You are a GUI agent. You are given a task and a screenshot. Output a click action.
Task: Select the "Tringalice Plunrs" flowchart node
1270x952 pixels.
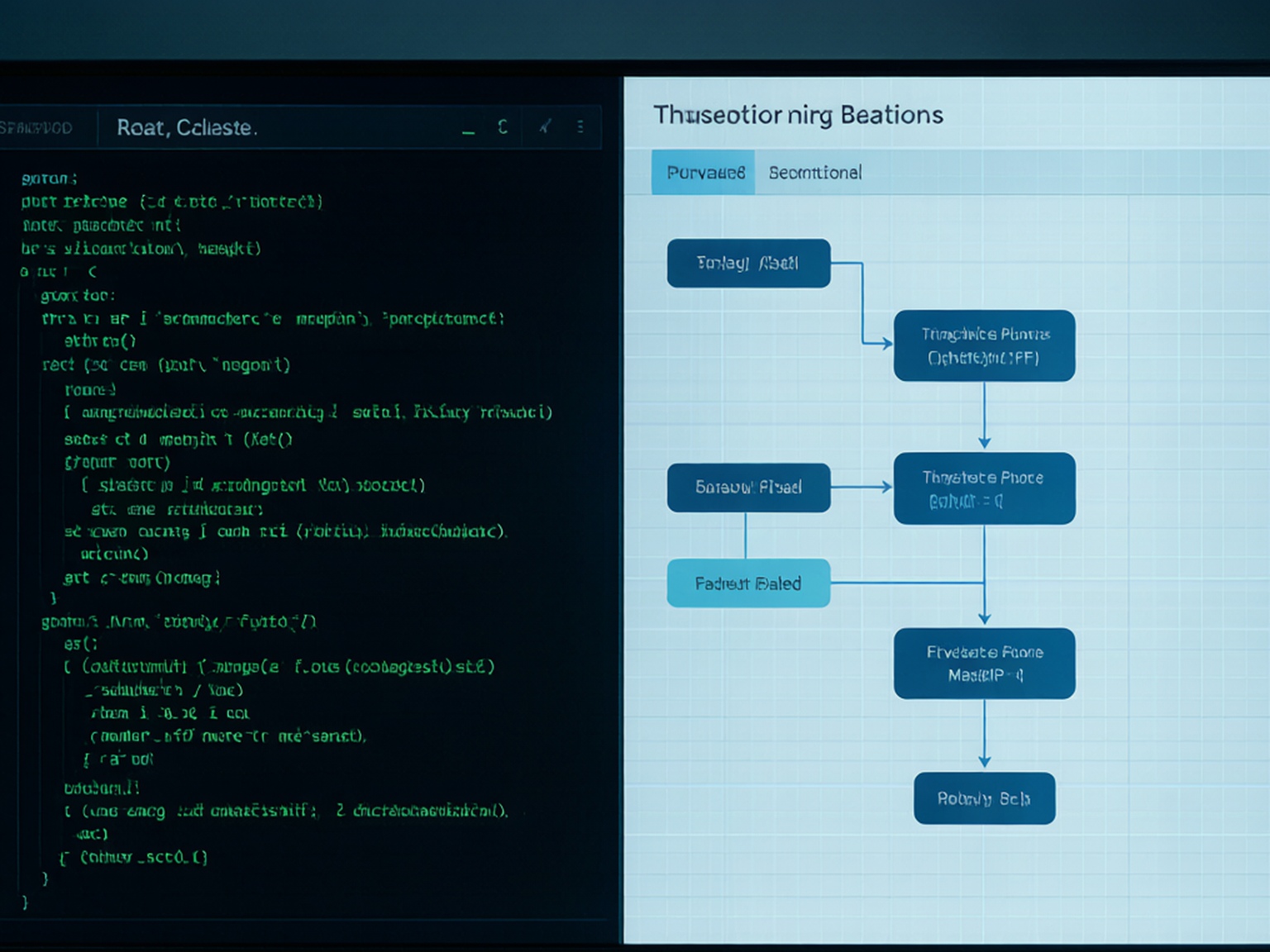[984, 345]
